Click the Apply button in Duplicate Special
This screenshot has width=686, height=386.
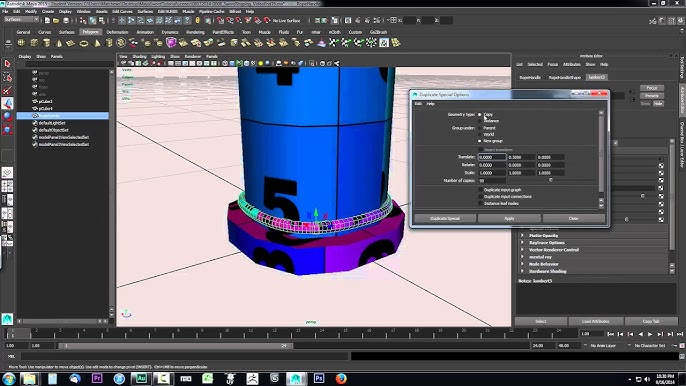point(509,218)
